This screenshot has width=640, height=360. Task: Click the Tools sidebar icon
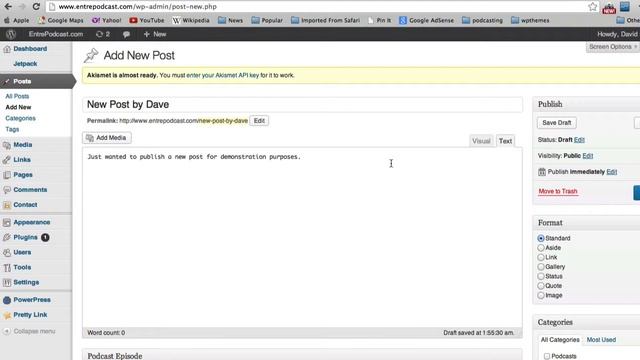click(x=7, y=268)
